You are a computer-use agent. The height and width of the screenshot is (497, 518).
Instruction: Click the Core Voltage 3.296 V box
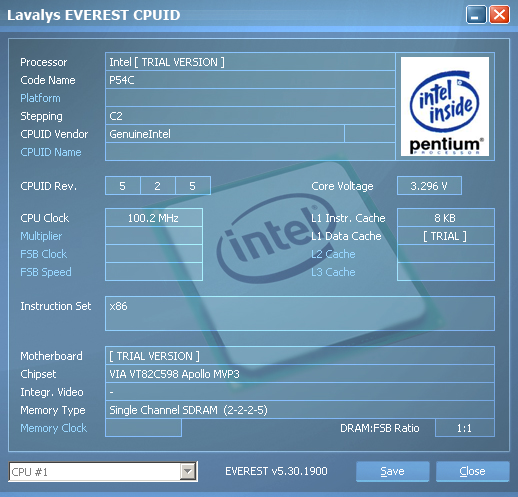pos(429,186)
